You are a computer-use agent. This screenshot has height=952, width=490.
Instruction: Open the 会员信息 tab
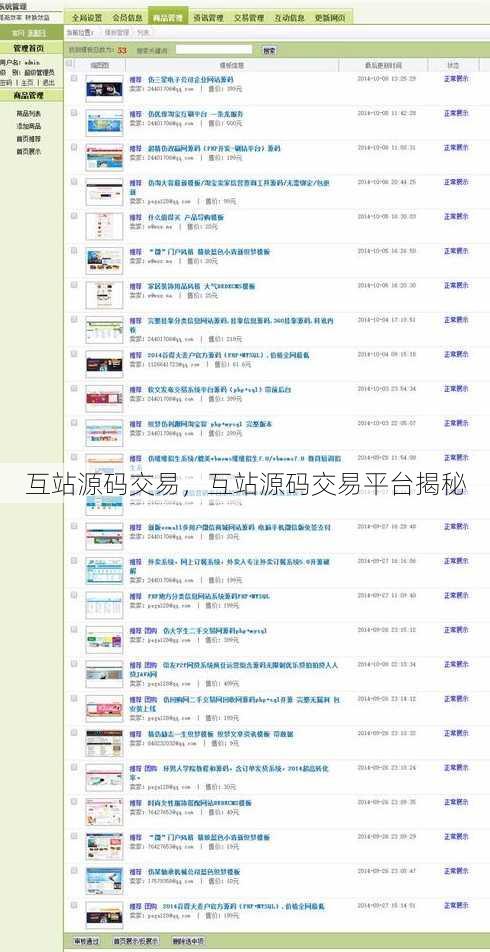click(x=128, y=18)
